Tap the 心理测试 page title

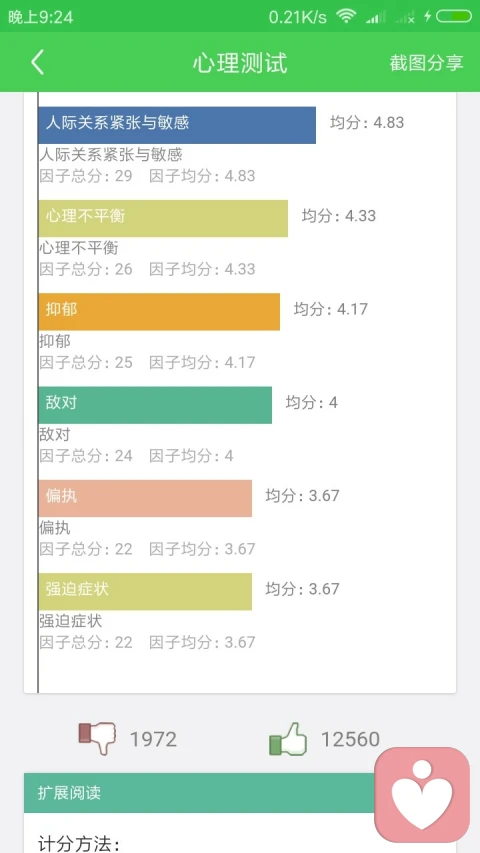click(x=239, y=63)
